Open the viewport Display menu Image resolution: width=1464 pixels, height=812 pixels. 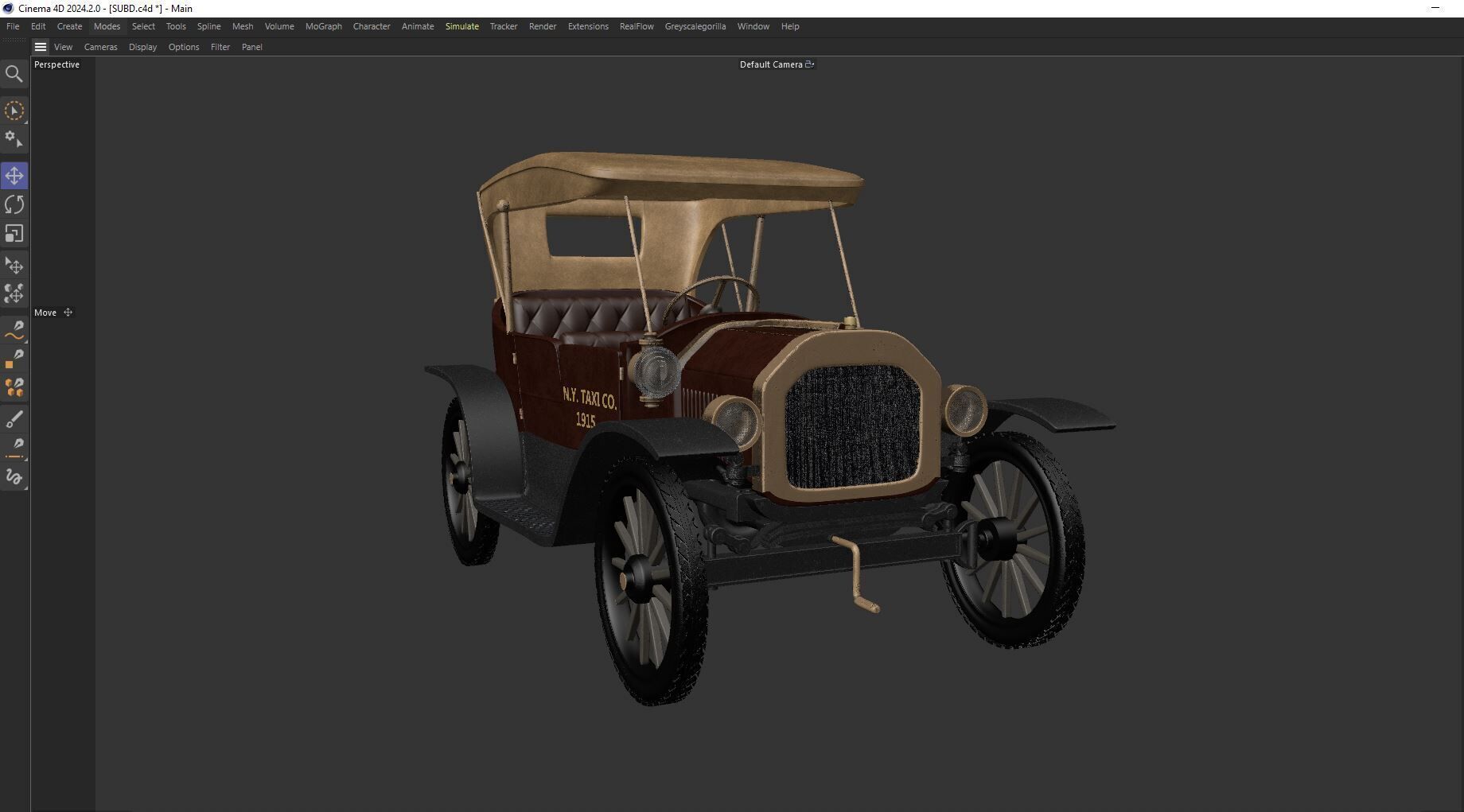click(x=143, y=47)
